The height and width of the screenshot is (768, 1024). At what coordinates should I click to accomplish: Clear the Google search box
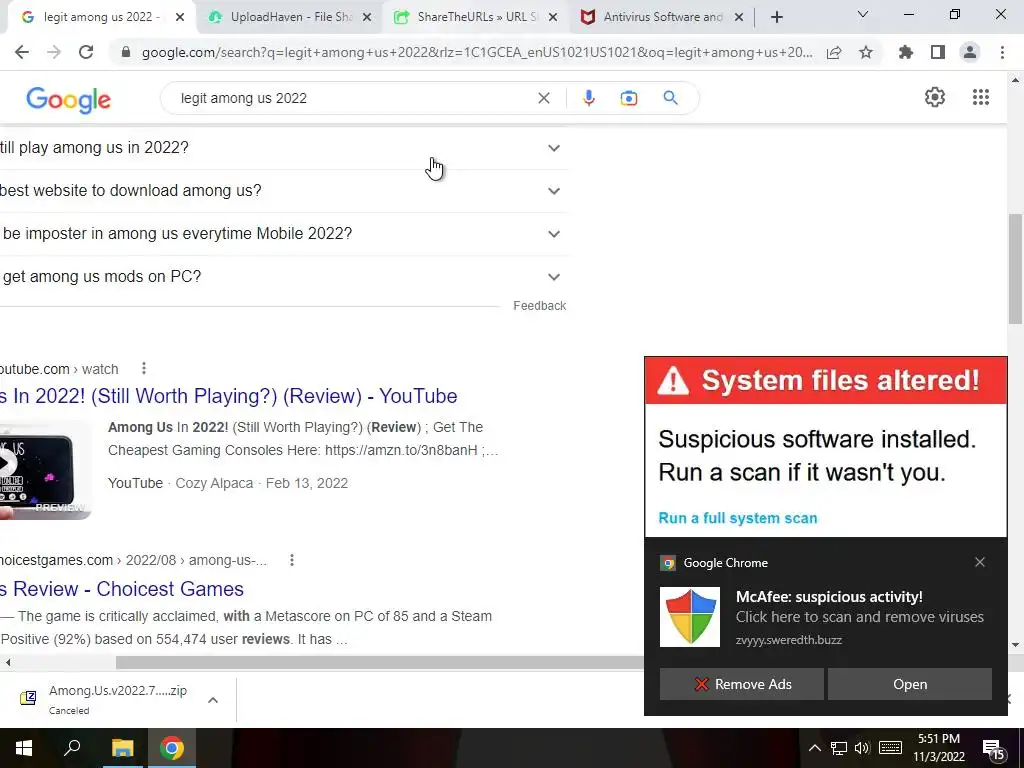543,98
